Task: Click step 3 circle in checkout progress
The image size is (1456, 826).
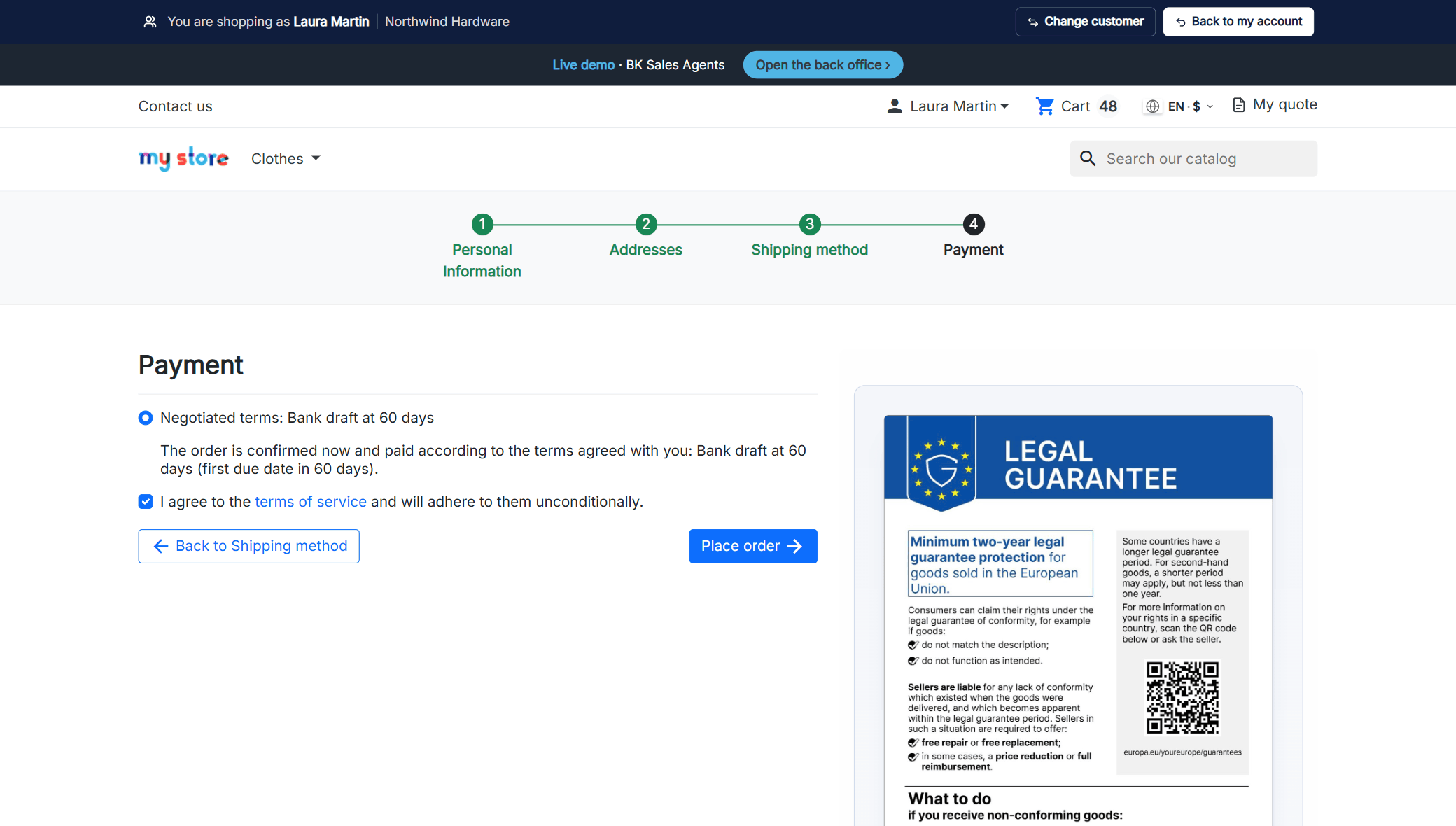Action: pyautogui.click(x=810, y=224)
